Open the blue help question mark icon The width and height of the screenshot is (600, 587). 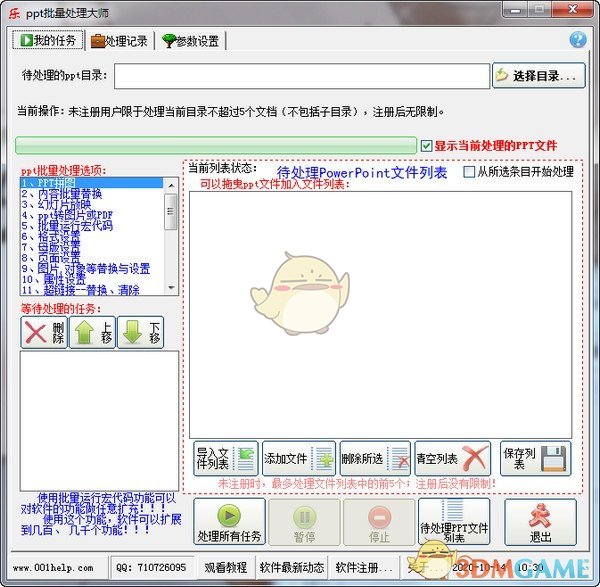click(577, 39)
